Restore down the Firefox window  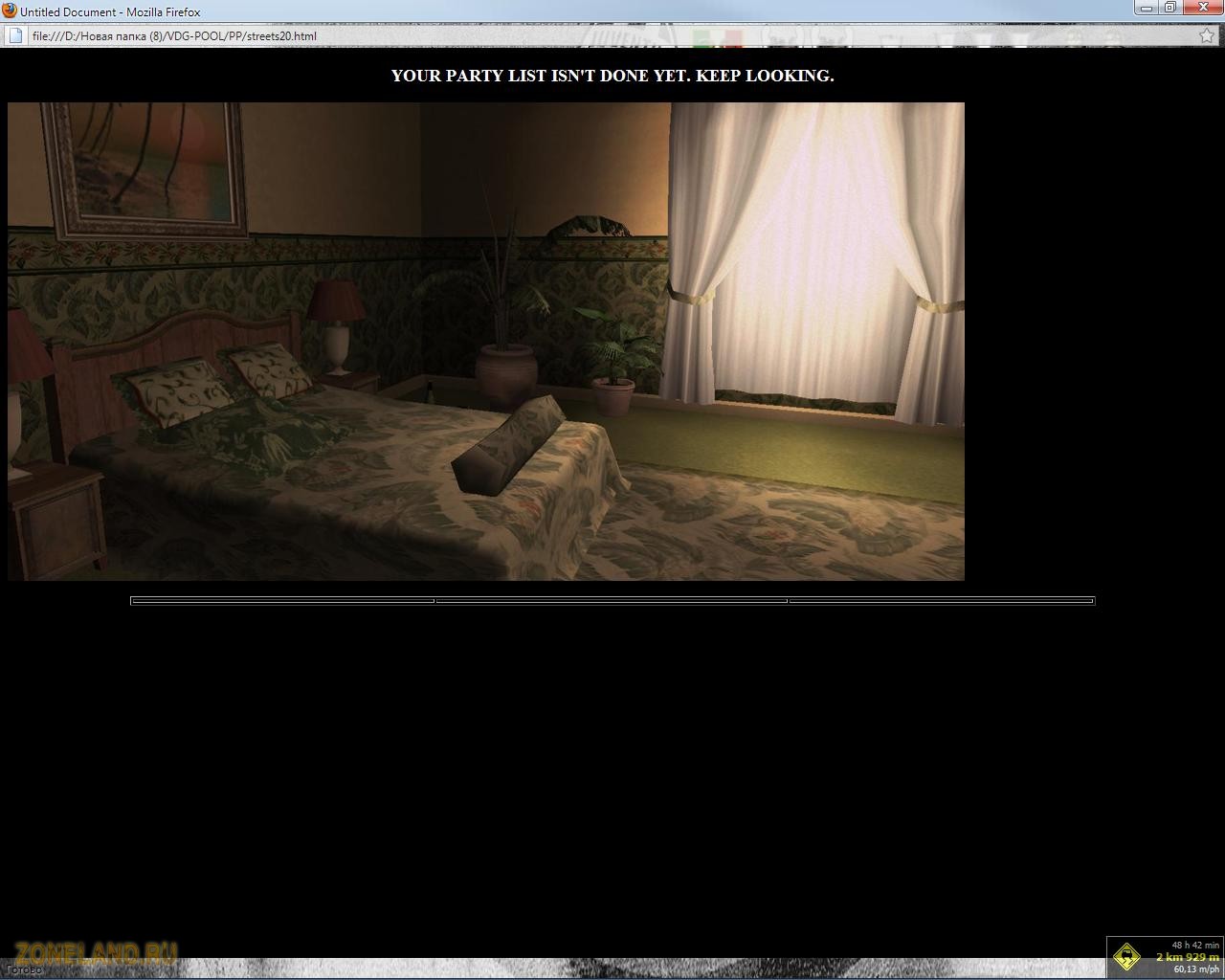coord(1169,7)
